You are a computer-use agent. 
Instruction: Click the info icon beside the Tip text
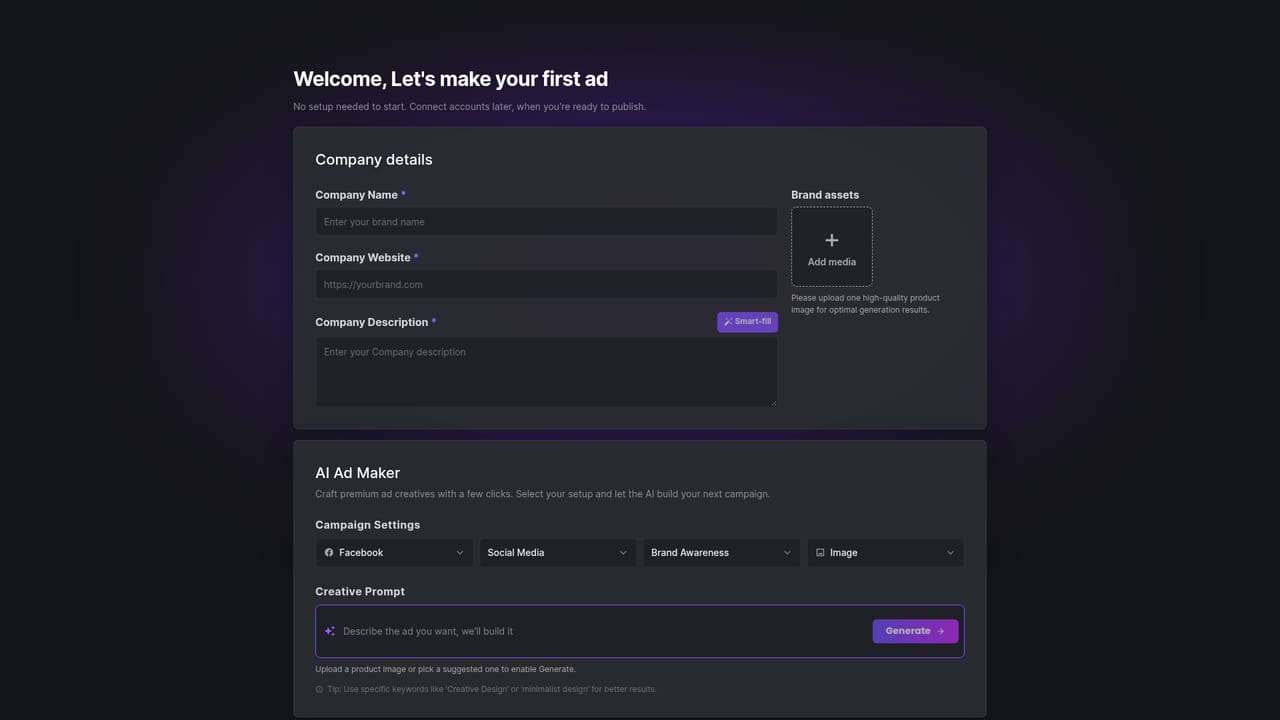(319, 689)
